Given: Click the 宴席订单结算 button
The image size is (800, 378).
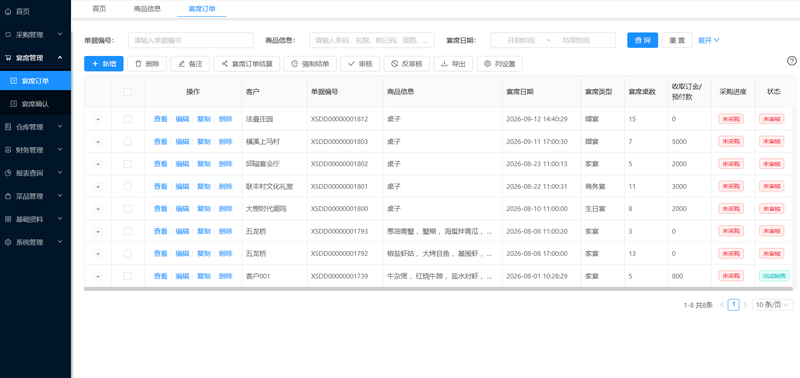Looking at the screenshot, I should [246, 64].
